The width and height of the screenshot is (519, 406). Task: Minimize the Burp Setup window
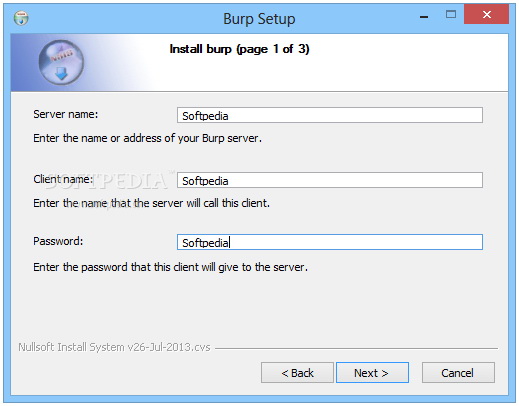coord(424,16)
